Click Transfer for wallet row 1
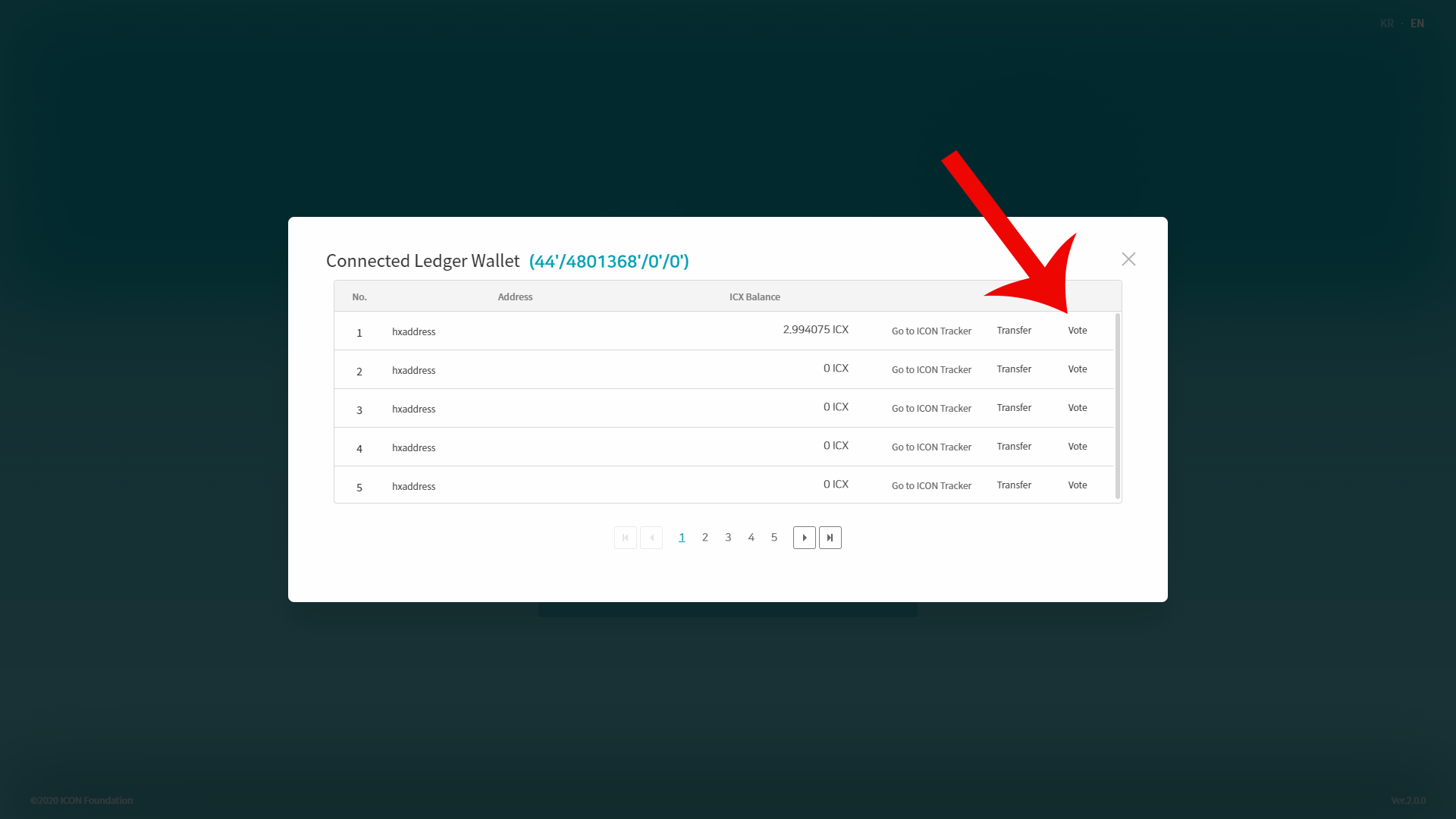 pos(1013,331)
